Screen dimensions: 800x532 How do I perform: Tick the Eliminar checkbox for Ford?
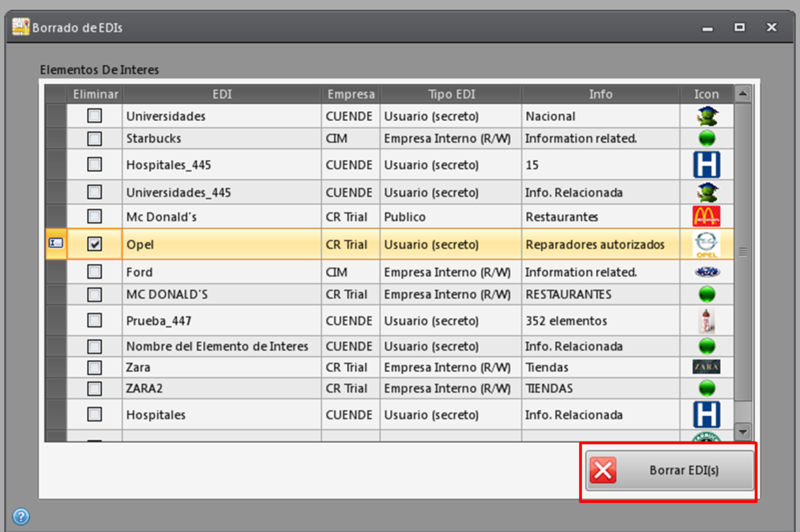pyautogui.click(x=94, y=272)
